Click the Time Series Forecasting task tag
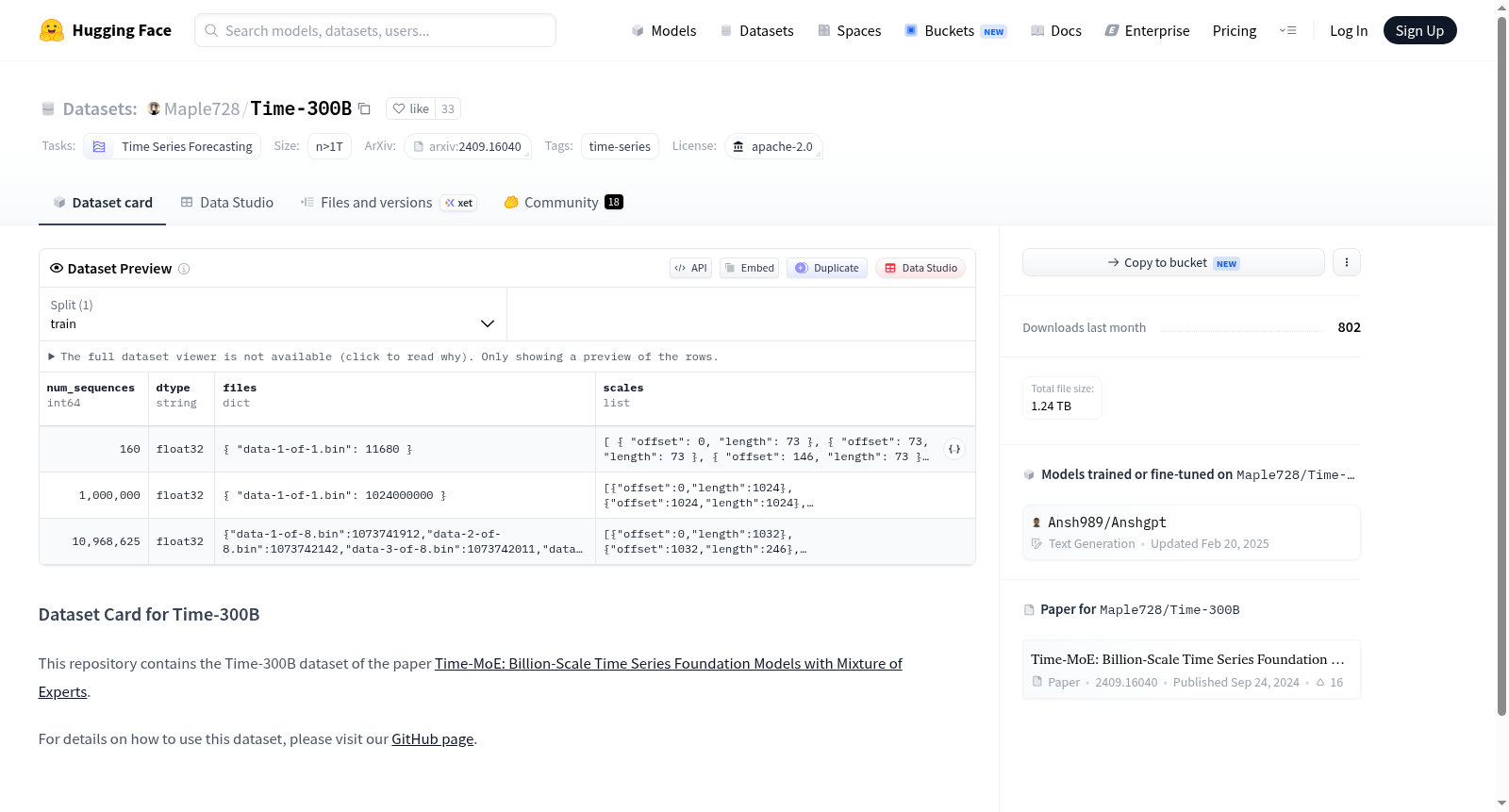This screenshot has width=1509, height=812. (171, 146)
